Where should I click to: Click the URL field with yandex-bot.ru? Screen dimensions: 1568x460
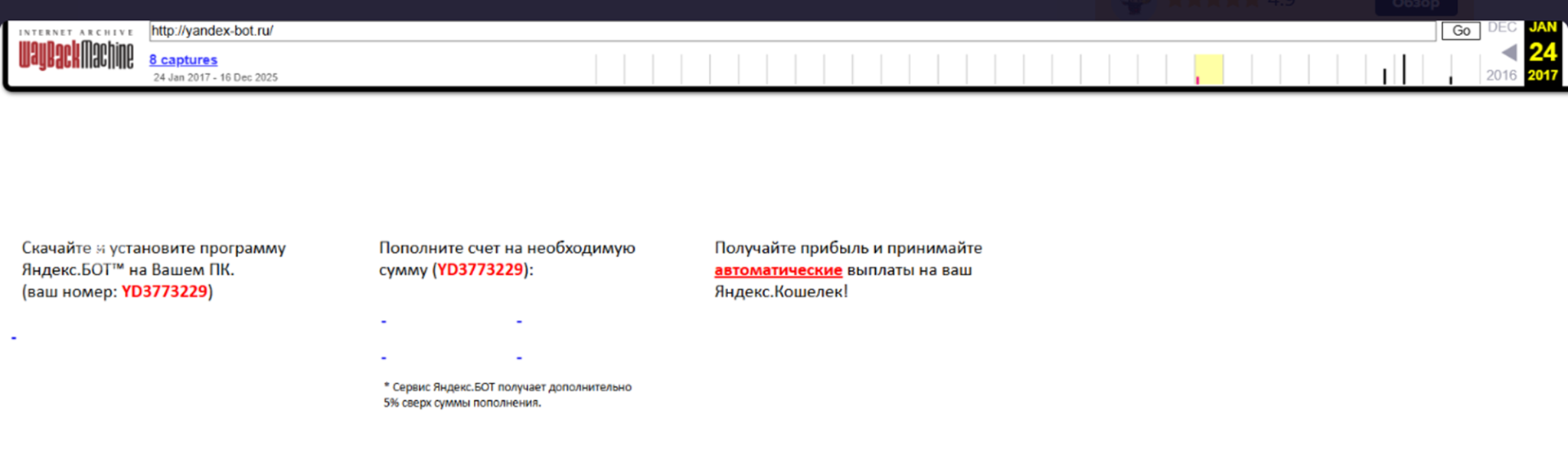[x=792, y=31]
